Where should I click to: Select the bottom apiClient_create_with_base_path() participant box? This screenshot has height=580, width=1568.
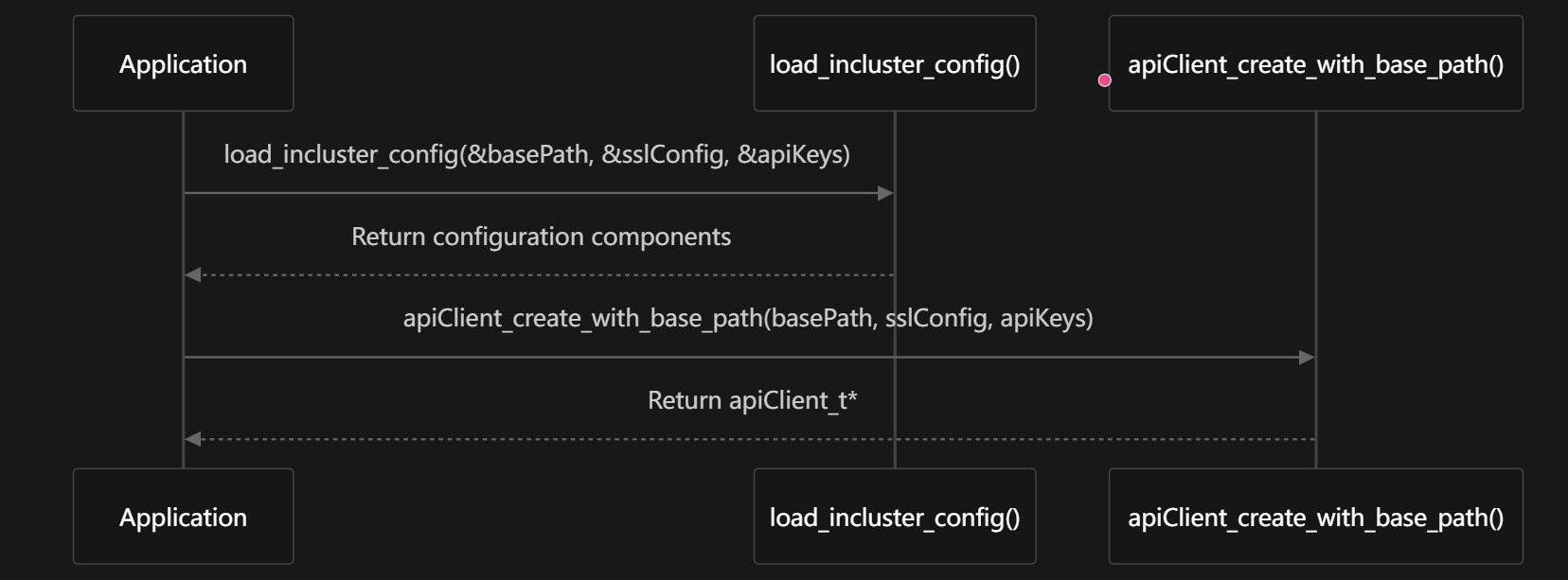1315,517
